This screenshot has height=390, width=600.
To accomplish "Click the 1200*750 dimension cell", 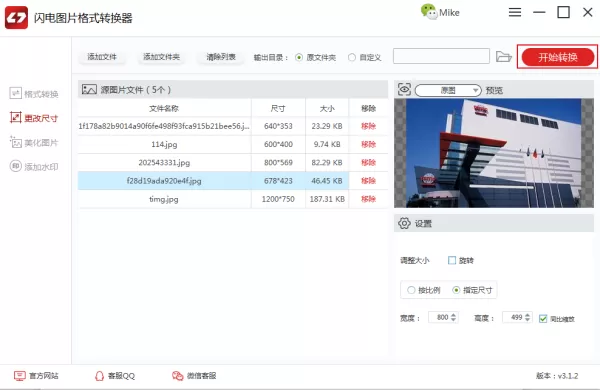I will pyautogui.click(x=278, y=199).
